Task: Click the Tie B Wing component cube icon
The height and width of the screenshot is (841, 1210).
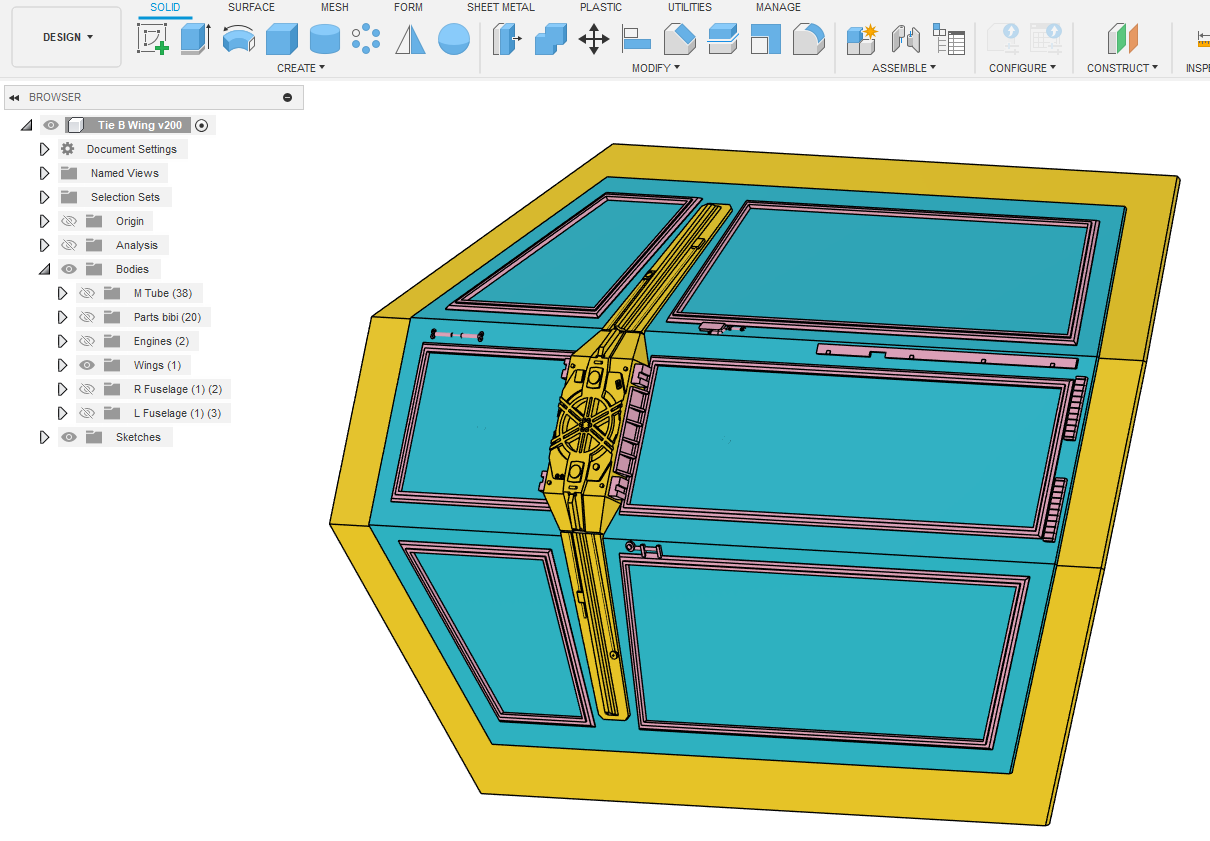Action: (74, 125)
